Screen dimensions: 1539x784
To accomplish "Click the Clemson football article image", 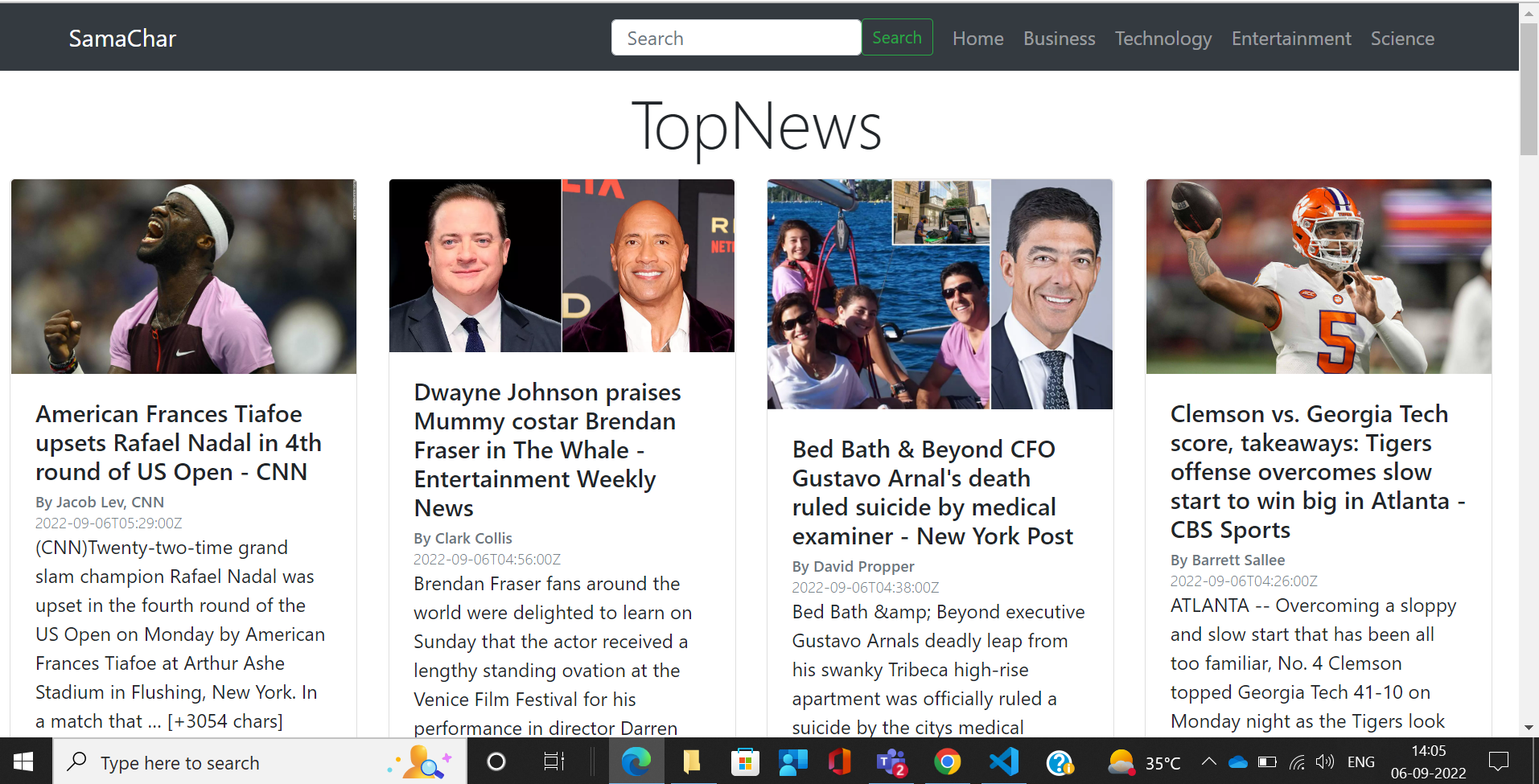I will point(1319,276).
